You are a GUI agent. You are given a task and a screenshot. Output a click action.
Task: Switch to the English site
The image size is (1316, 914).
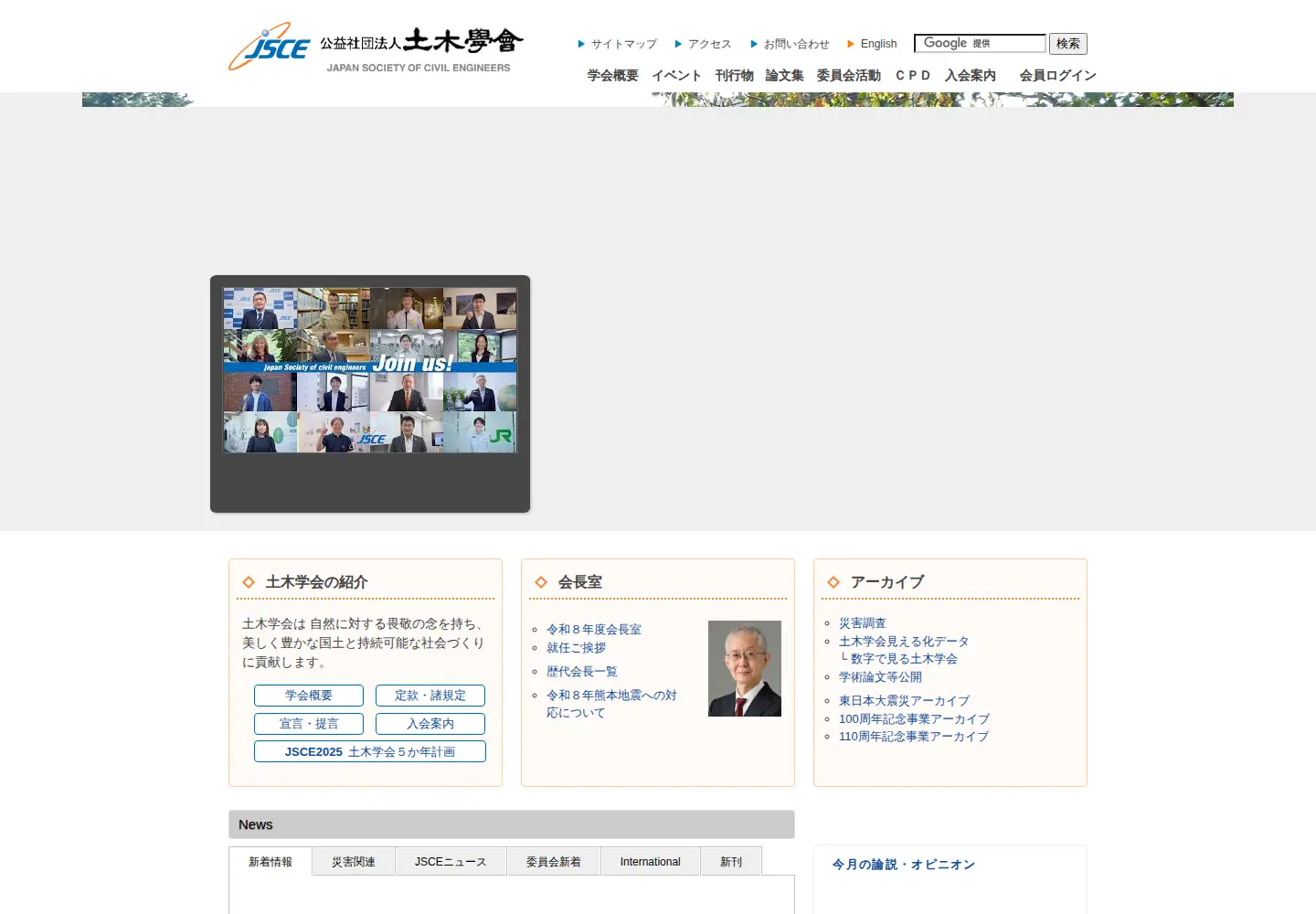pos(878,44)
